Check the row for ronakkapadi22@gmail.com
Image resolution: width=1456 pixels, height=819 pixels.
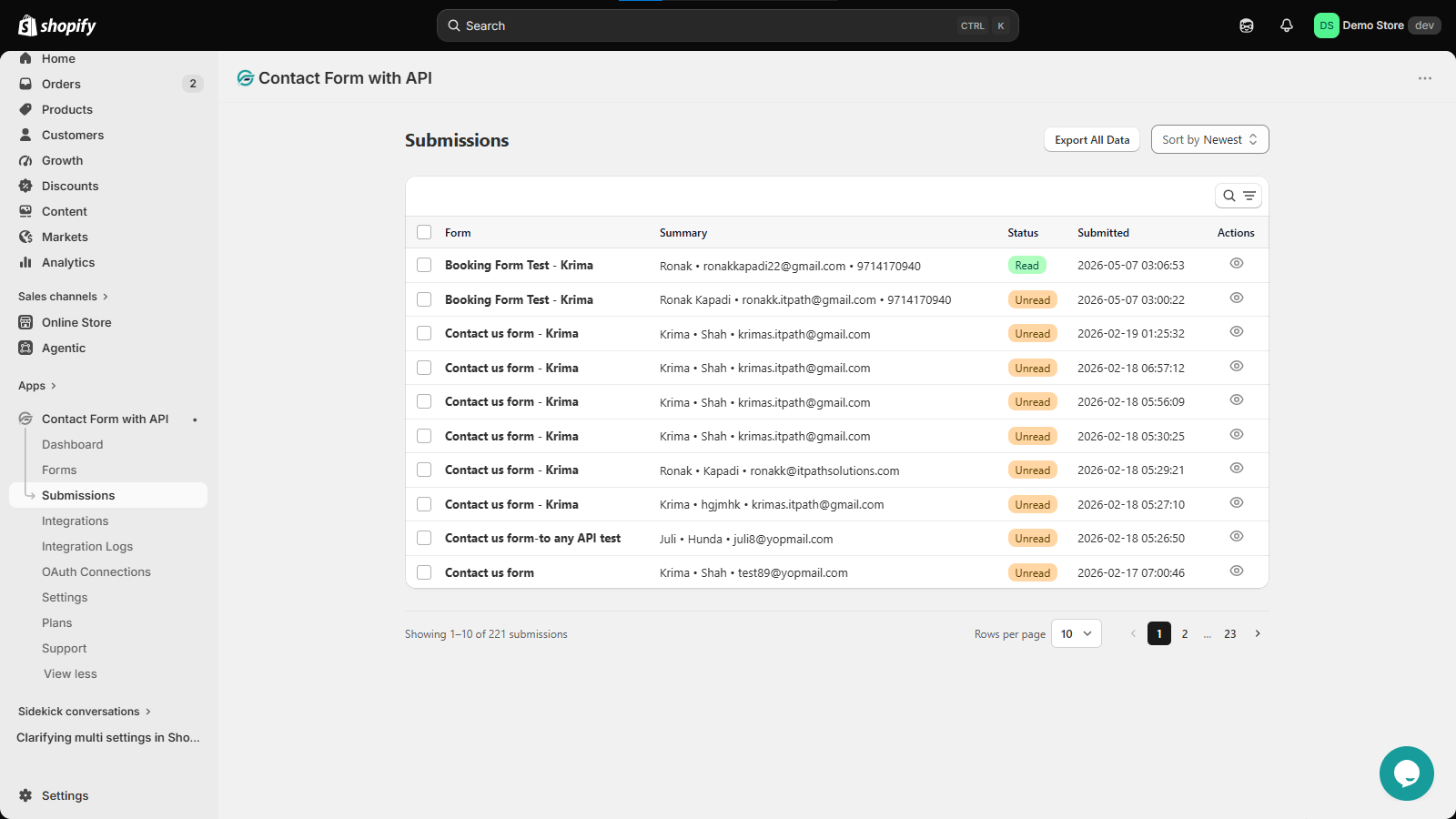pos(424,265)
